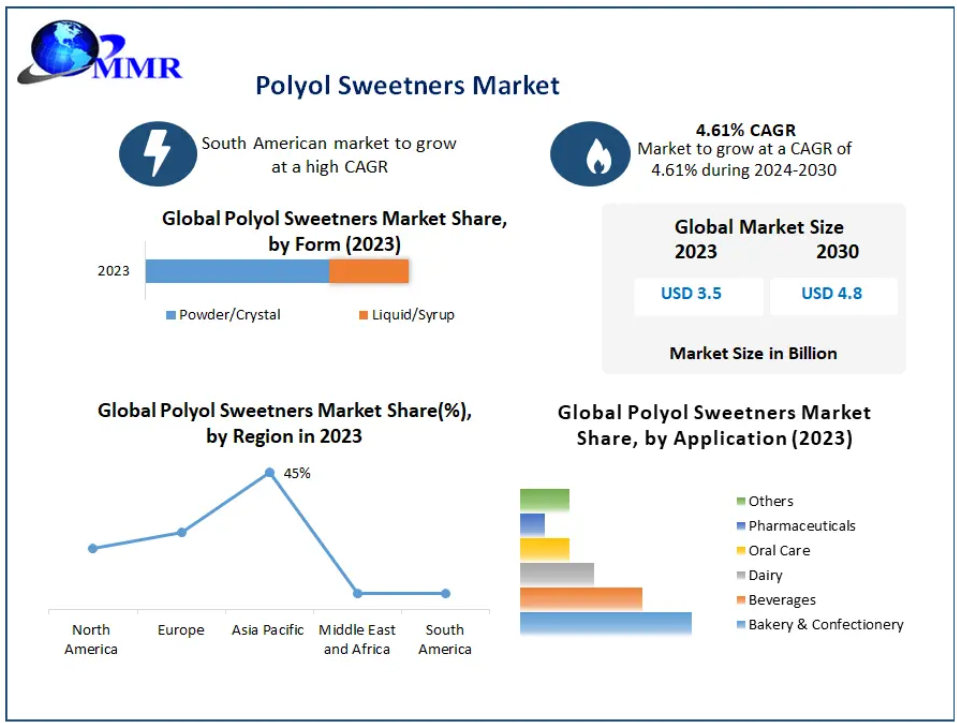Click the South America line data point
957x723 pixels.
pyautogui.click(x=445, y=593)
